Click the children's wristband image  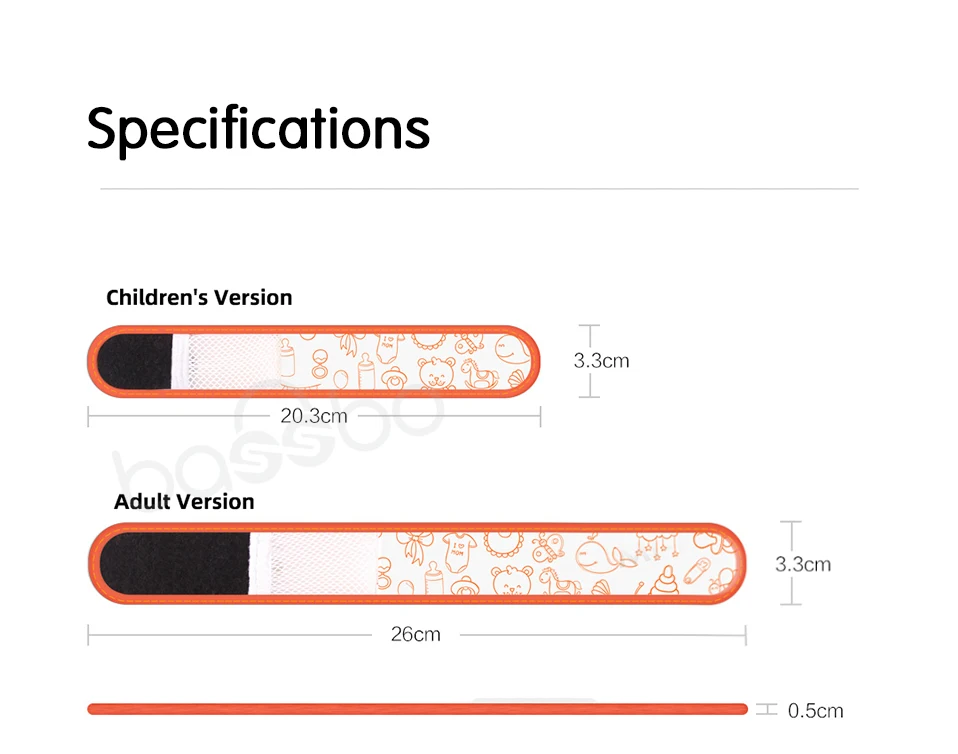313,361
